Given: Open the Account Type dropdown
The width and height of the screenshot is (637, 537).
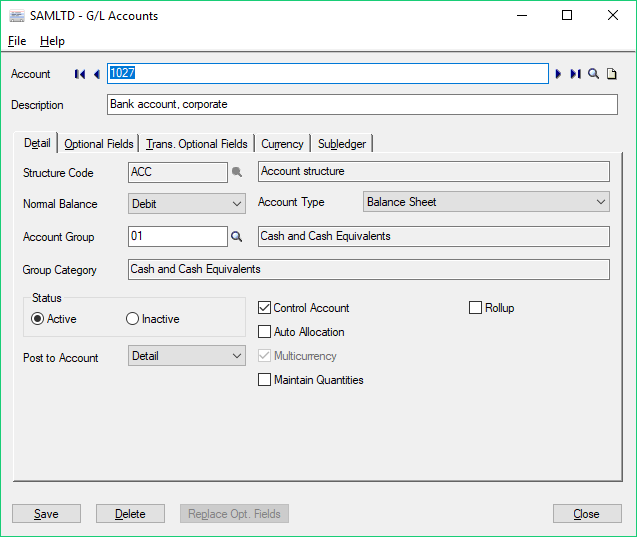Looking at the screenshot, I should (x=486, y=202).
